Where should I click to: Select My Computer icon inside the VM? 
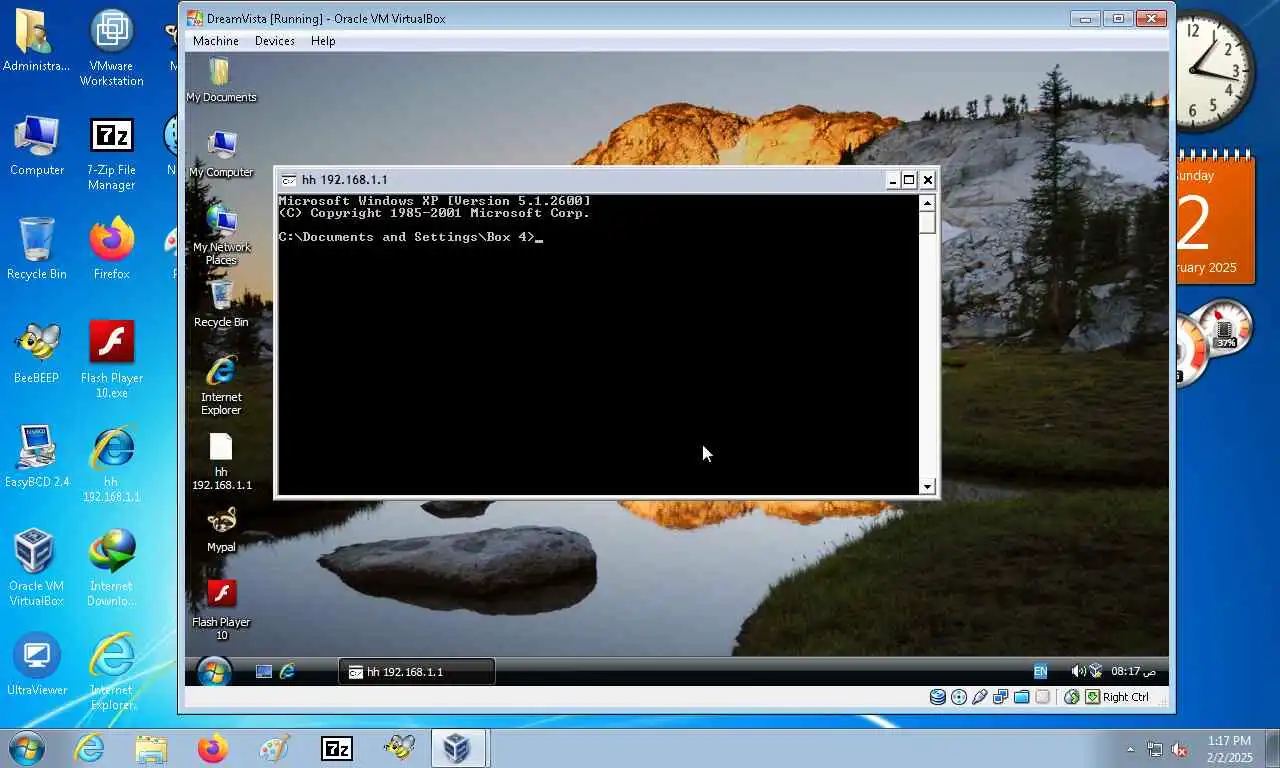[x=221, y=154]
